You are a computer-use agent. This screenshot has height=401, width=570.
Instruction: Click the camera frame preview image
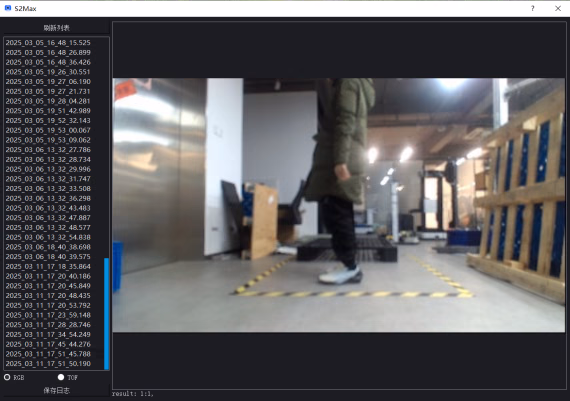[x=339, y=205]
